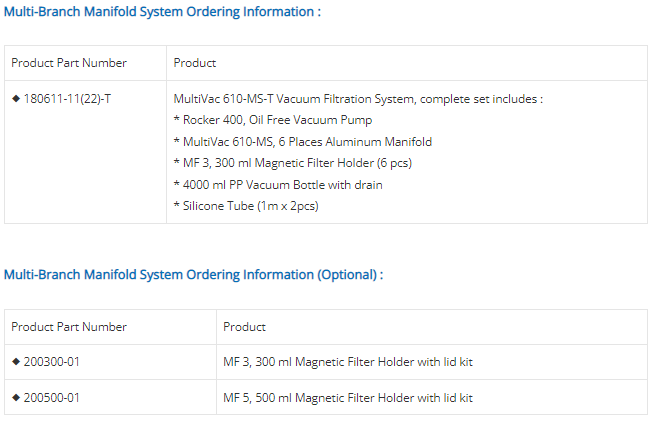Click the first table's Product Part Number header

[69, 63]
